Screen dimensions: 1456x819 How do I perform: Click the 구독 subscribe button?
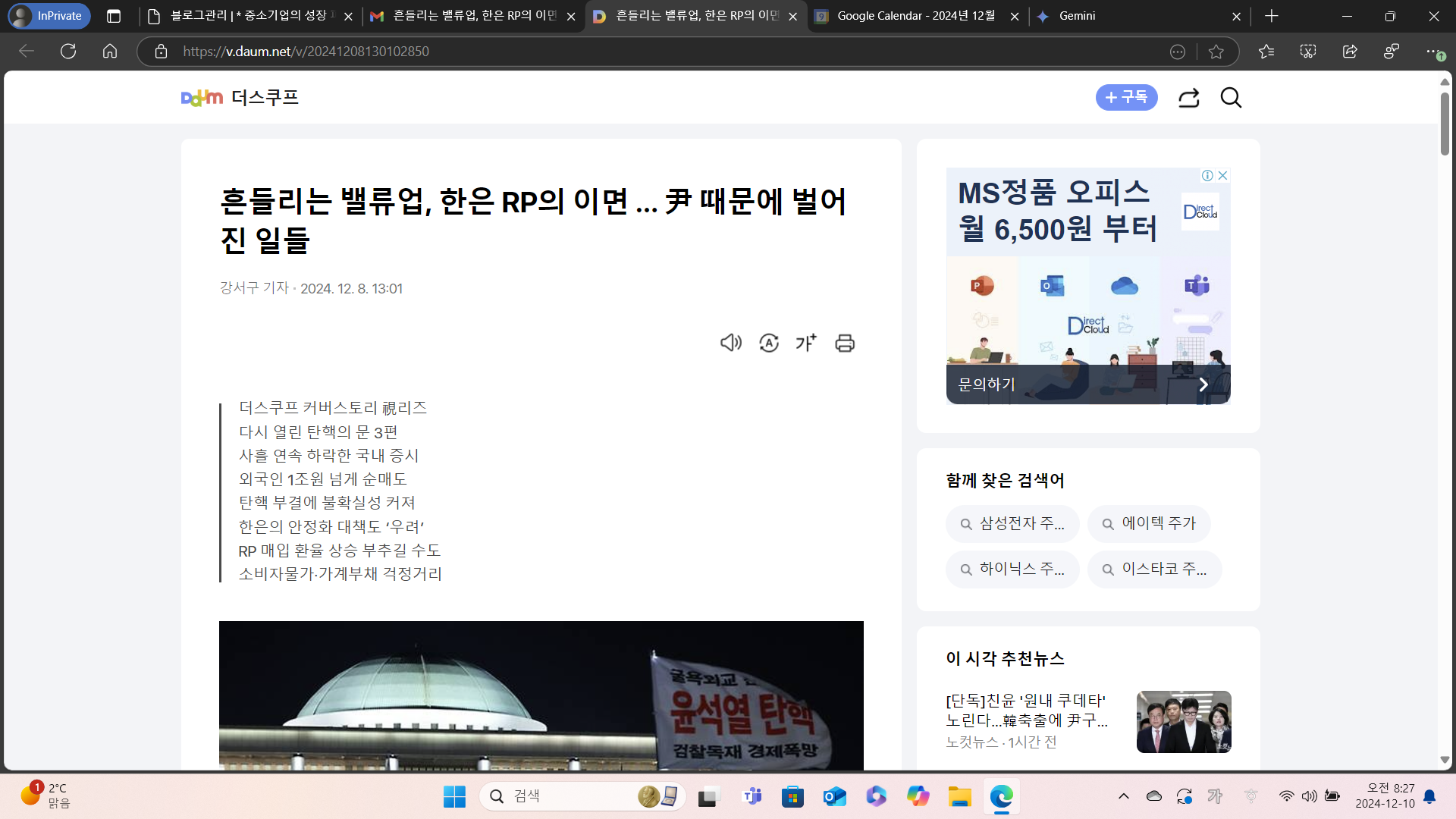[x=1126, y=98]
